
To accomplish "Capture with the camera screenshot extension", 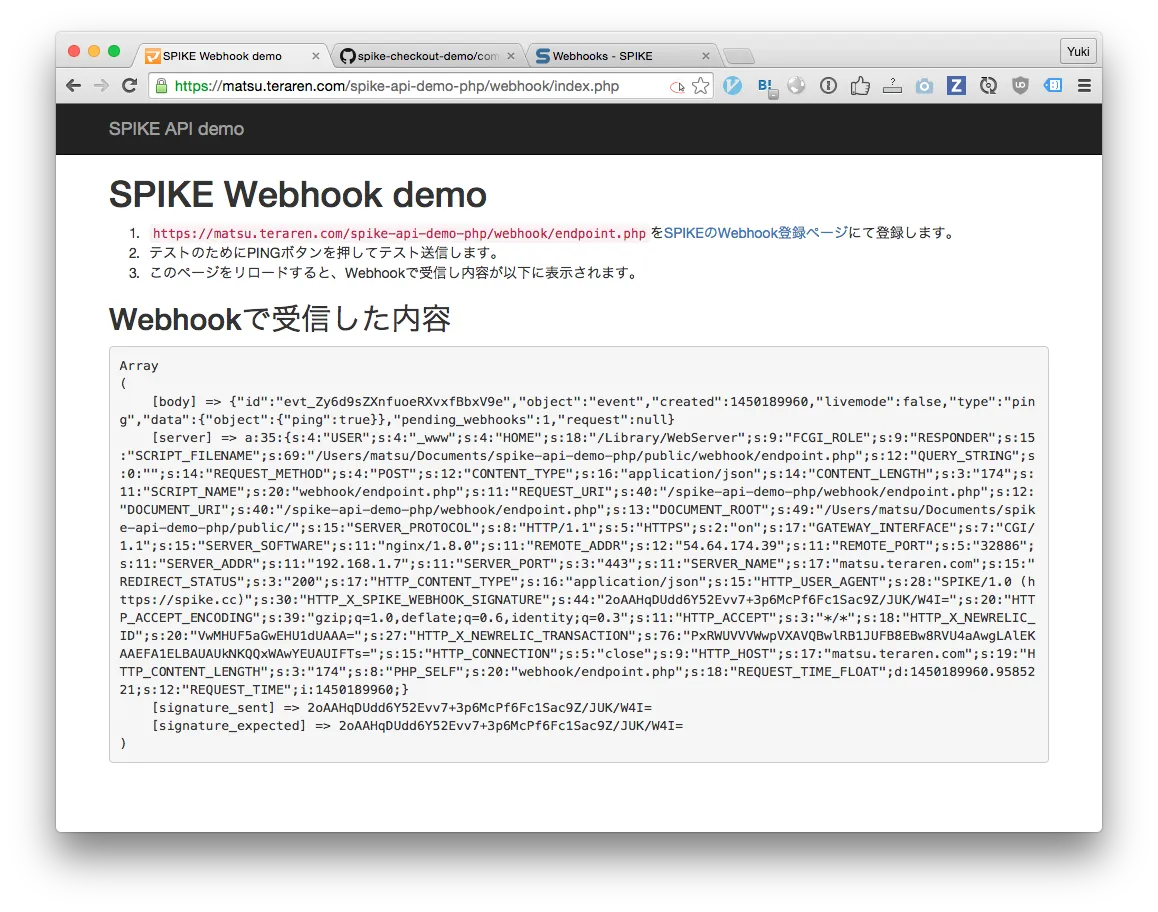I will pos(924,85).
